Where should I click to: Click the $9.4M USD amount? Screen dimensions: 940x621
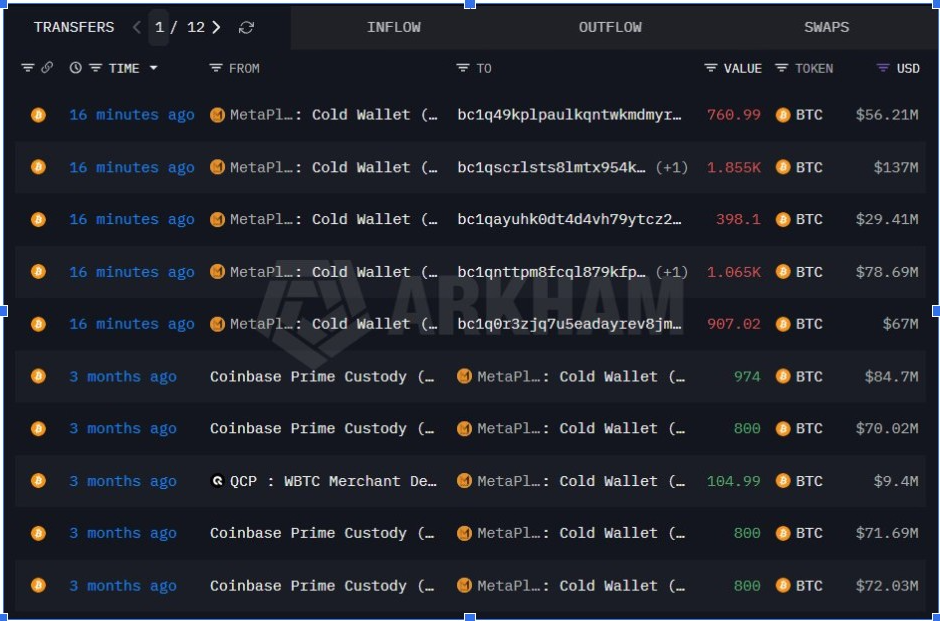[896, 481]
